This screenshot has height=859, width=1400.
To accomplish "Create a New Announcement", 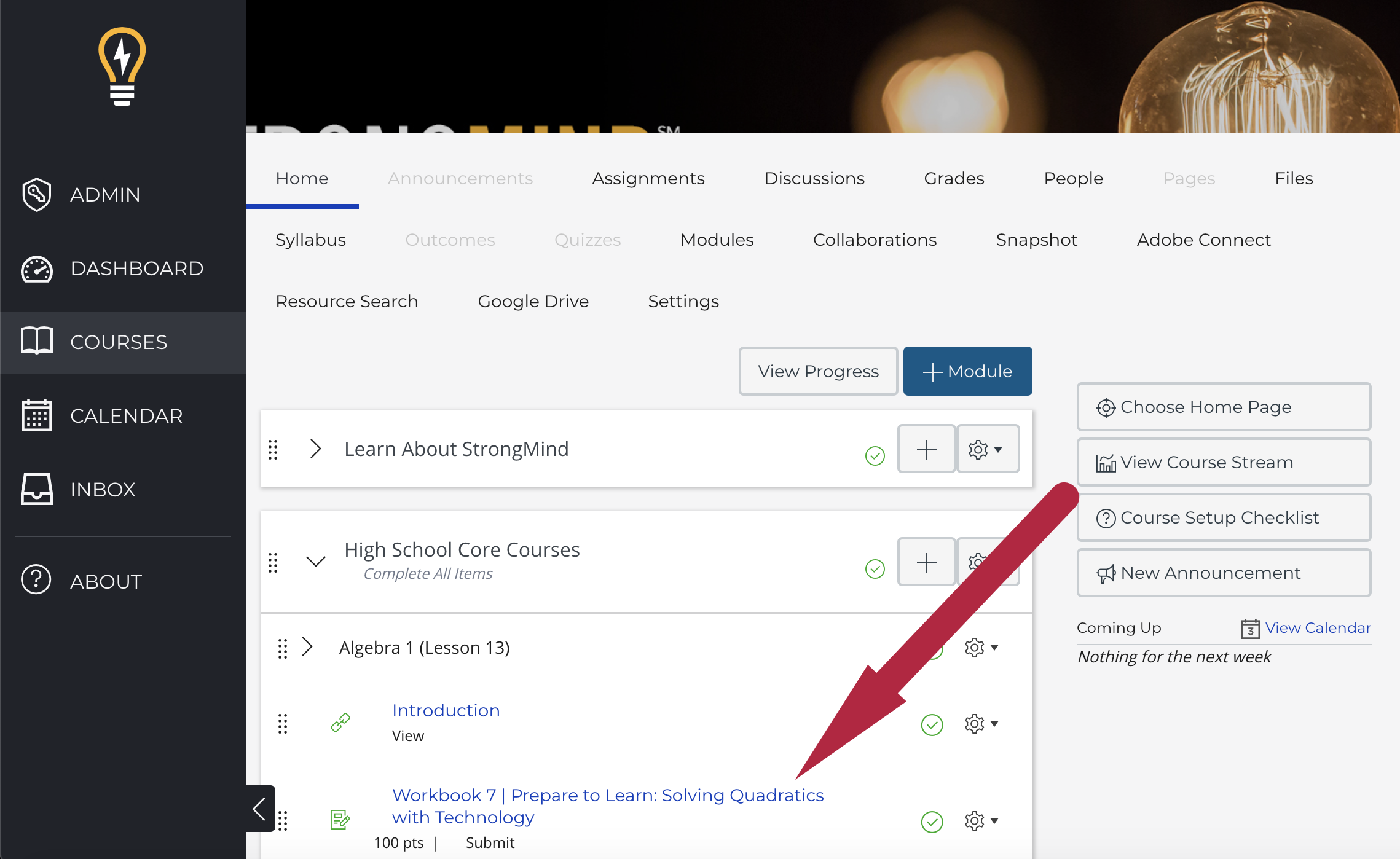I will (1224, 573).
